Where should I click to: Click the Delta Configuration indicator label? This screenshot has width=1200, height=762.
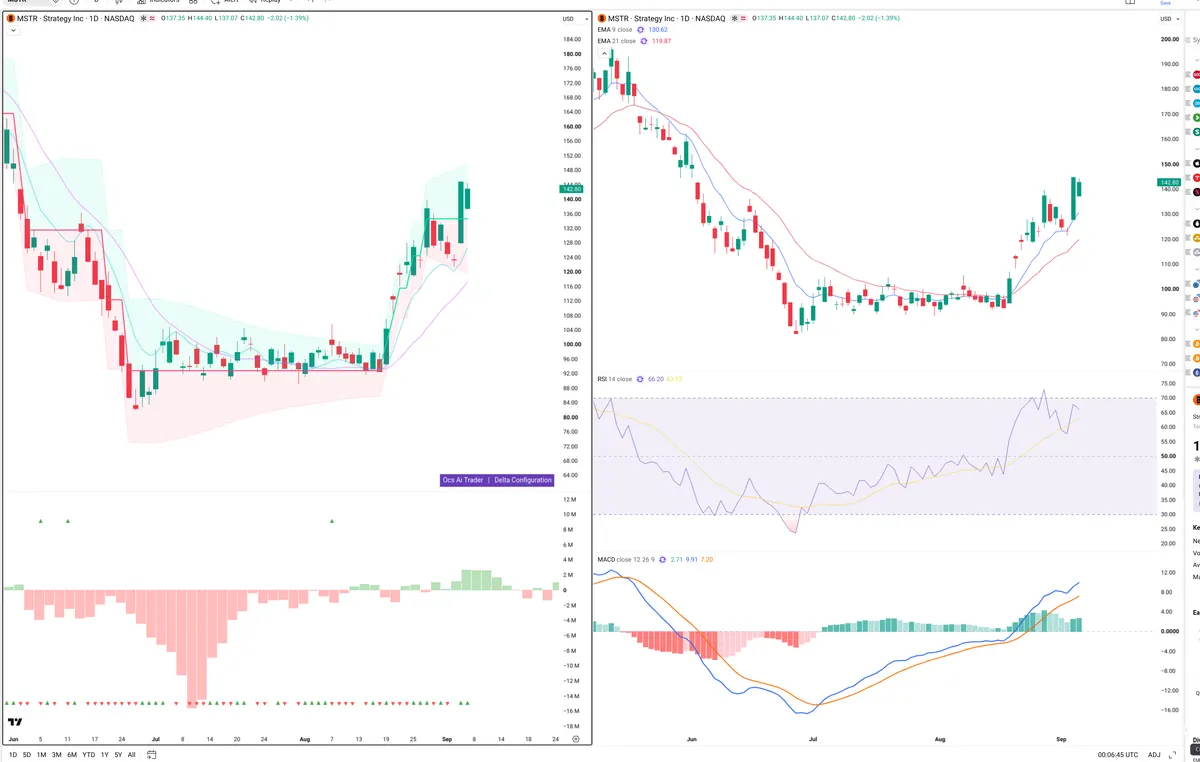click(x=523, y=480)
